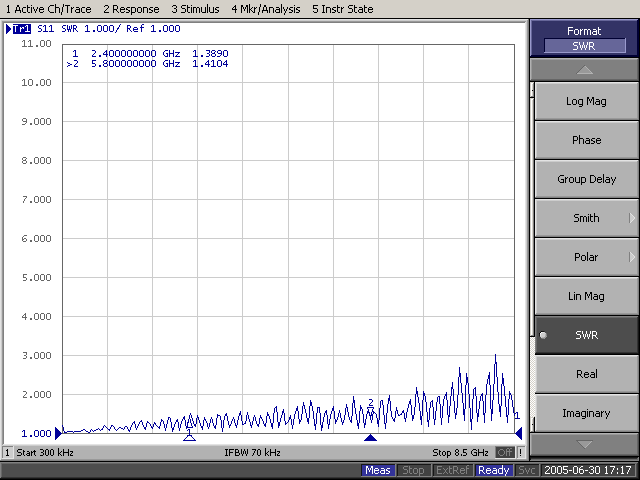Click the channel 1 number indicator

click(x=7, y=452)
